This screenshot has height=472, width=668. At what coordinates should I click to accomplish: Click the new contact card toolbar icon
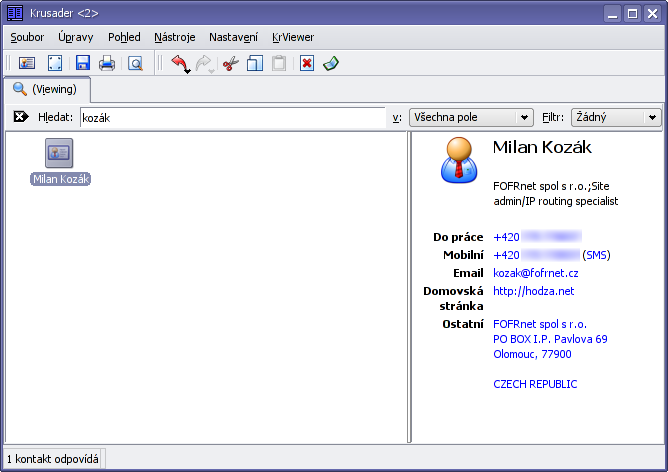click(x=27, y=63)
